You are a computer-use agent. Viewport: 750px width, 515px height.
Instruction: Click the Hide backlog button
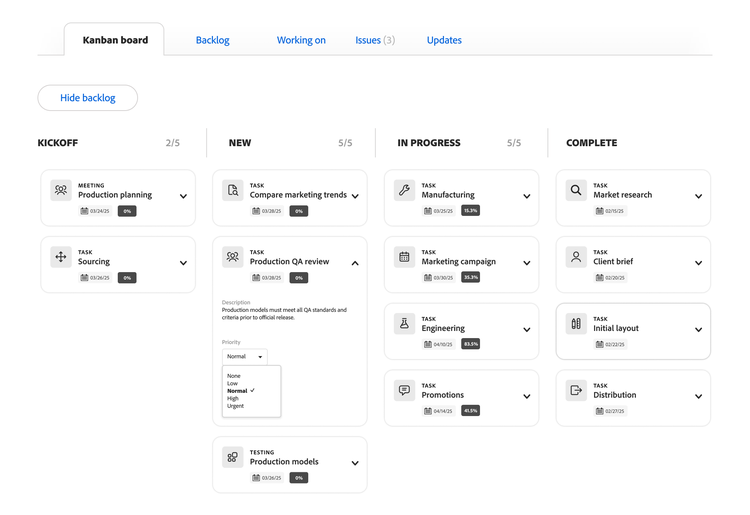(x=88, y=98)
